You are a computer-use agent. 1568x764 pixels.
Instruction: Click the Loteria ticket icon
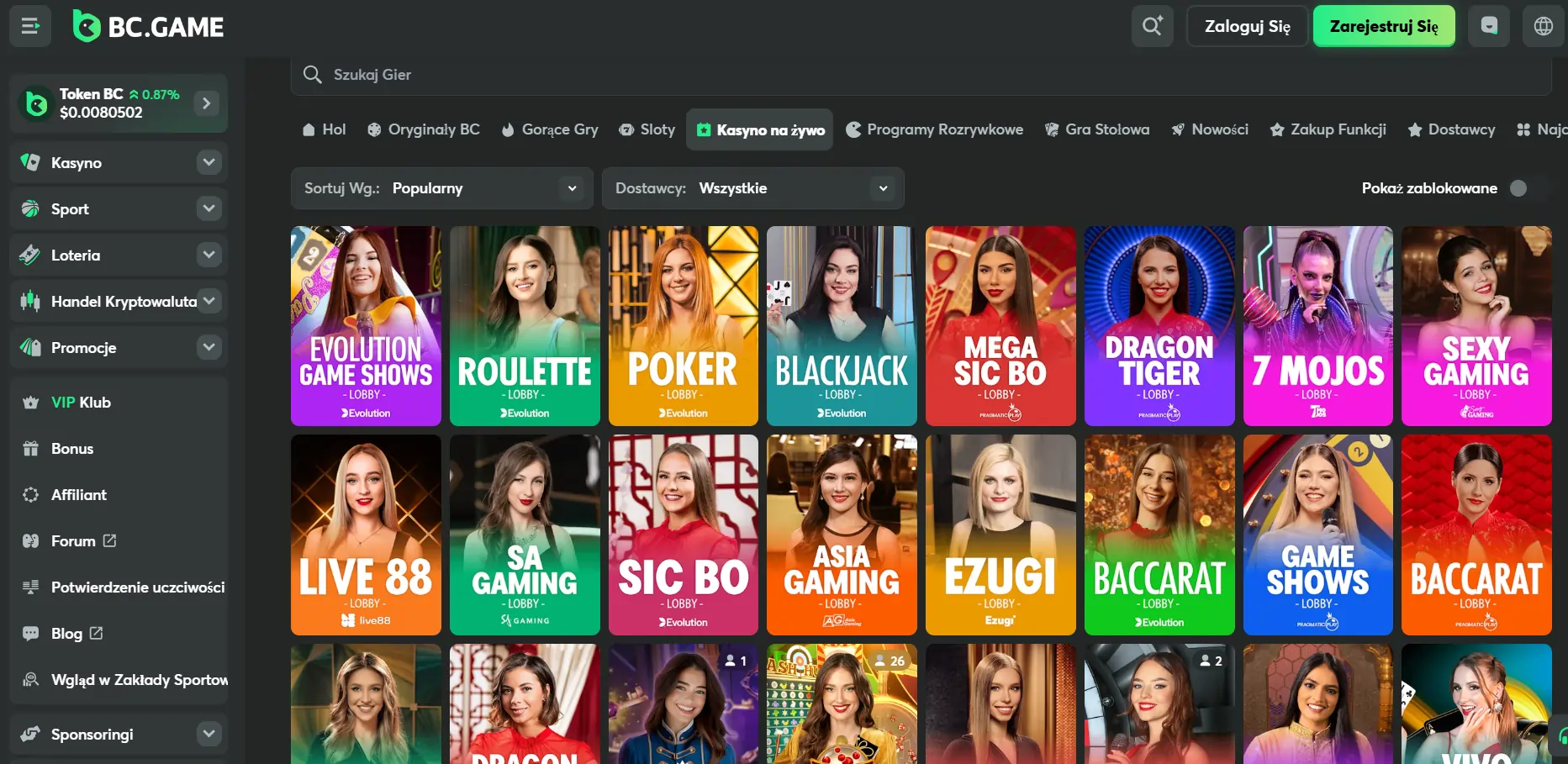[x=30, y=255]
